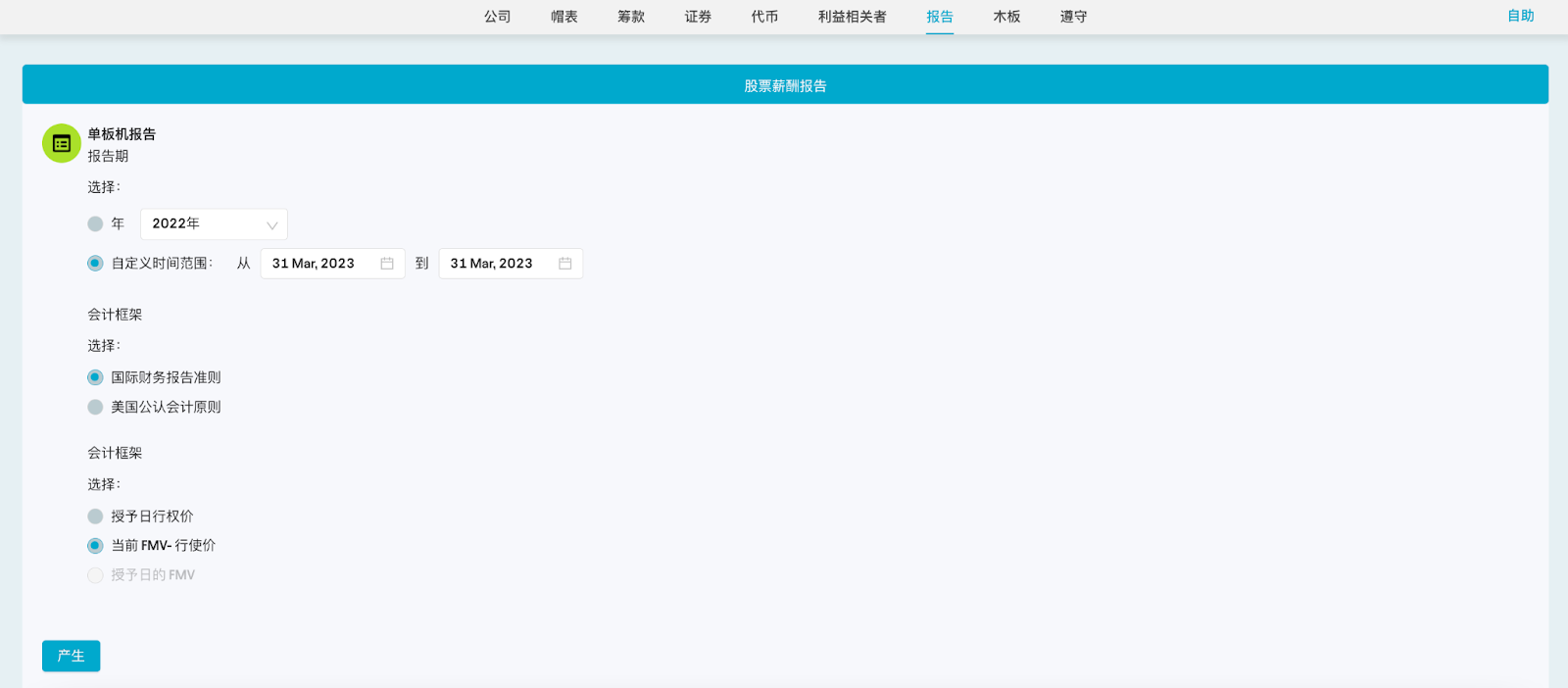Click the green report list icon

62,143
